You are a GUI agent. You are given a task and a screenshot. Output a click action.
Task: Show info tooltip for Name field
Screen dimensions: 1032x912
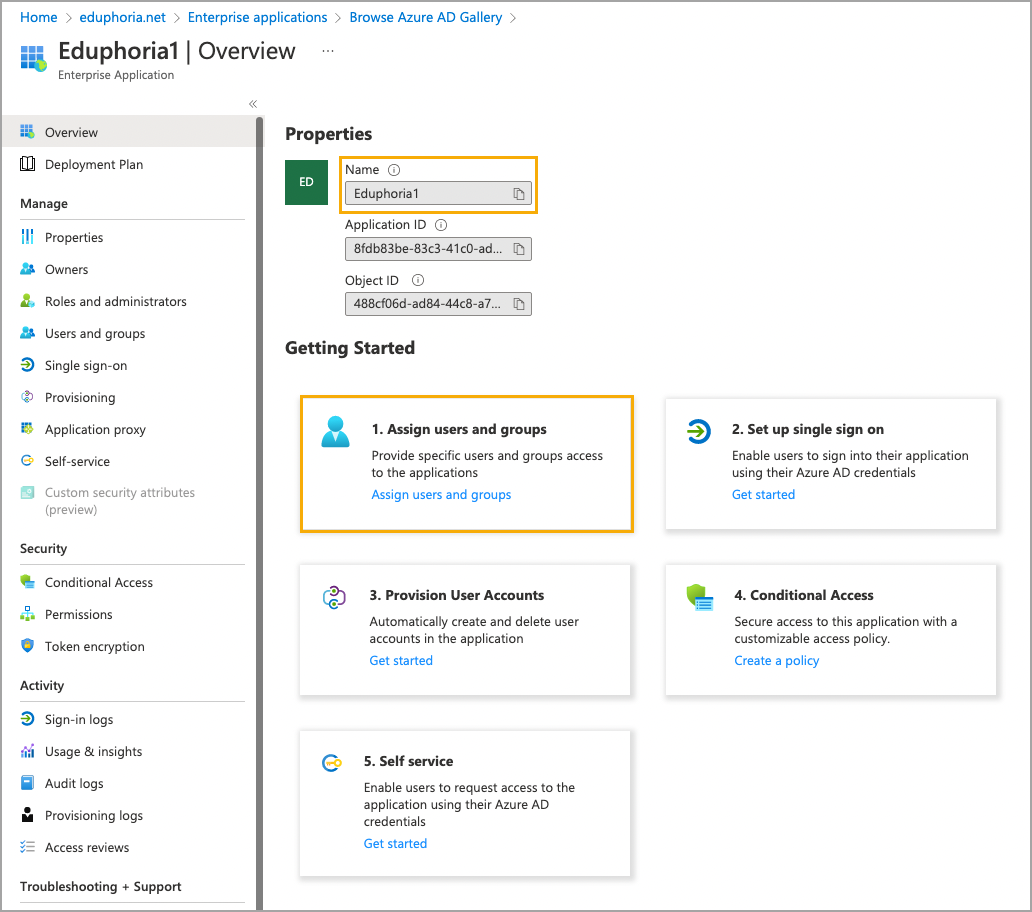[x=394, y=170]
